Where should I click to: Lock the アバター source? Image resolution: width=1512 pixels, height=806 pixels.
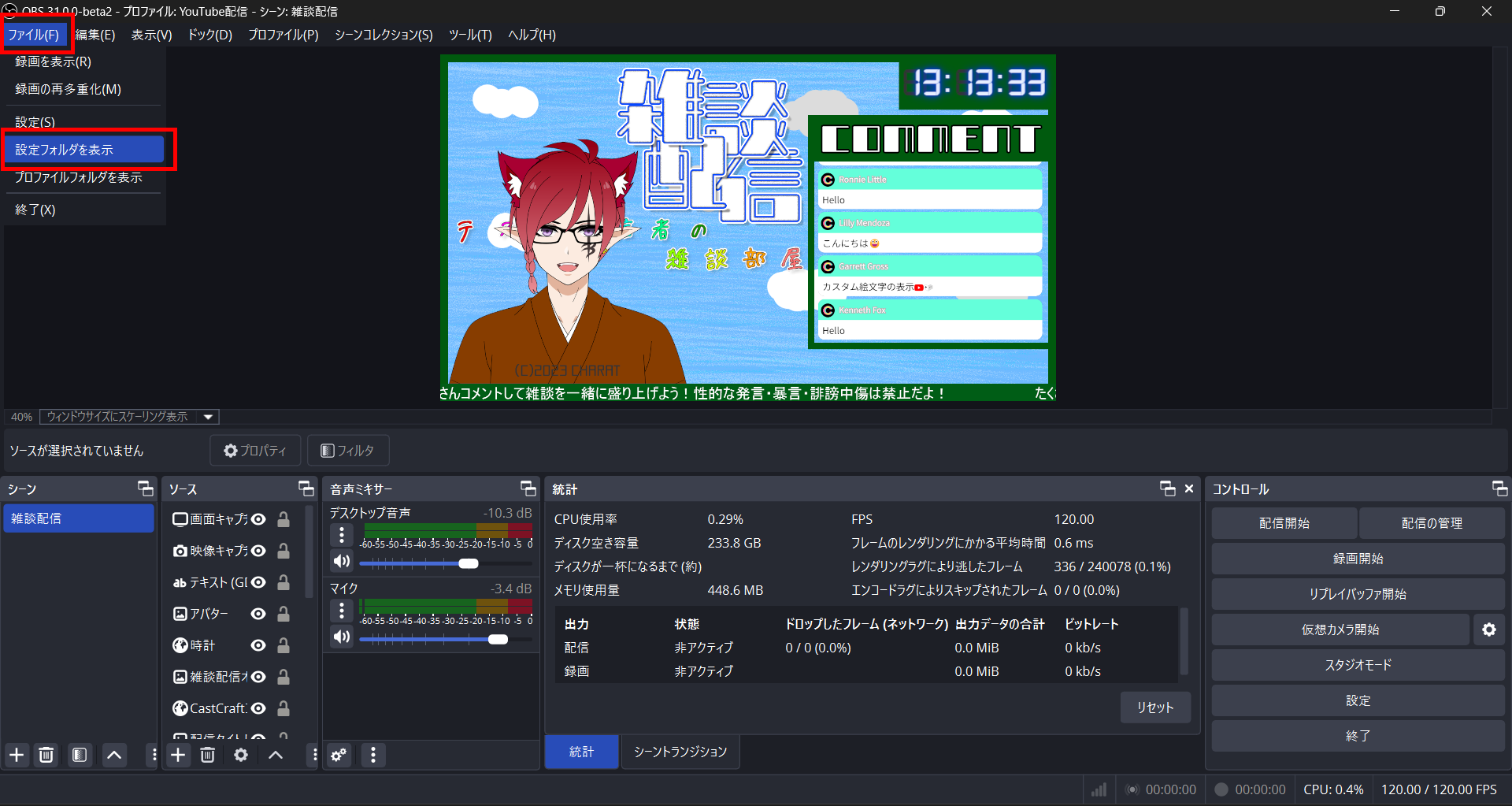click(283, 614)
